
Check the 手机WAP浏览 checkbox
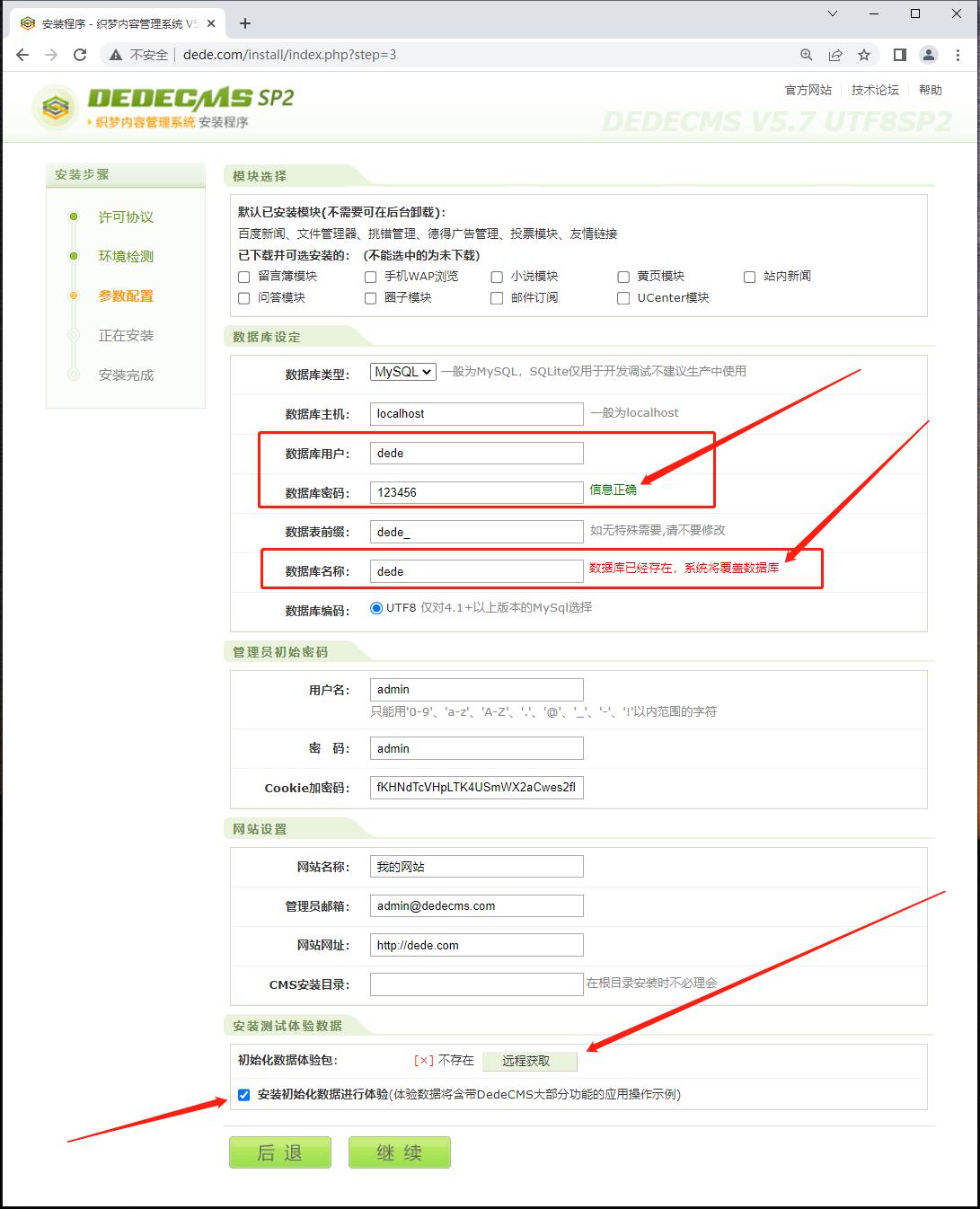(370, 277)
